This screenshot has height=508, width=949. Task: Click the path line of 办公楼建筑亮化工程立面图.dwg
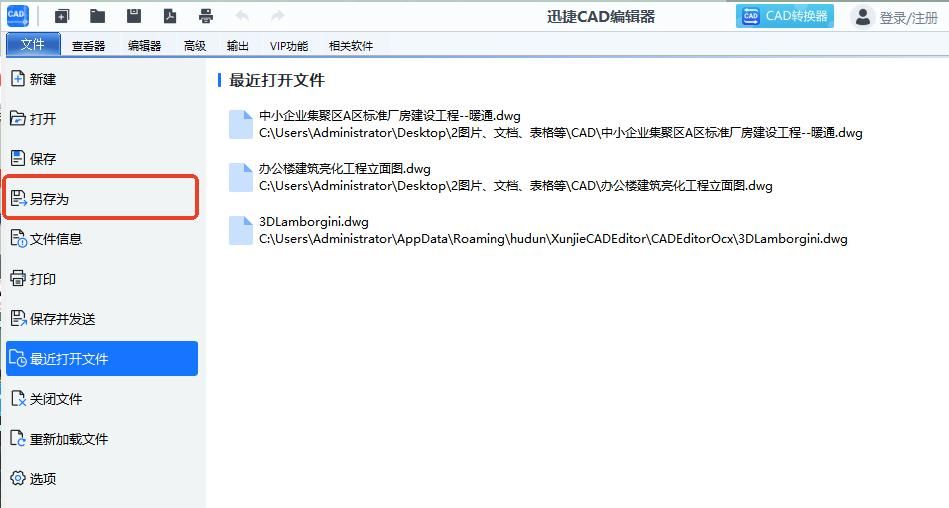(516, 186)
